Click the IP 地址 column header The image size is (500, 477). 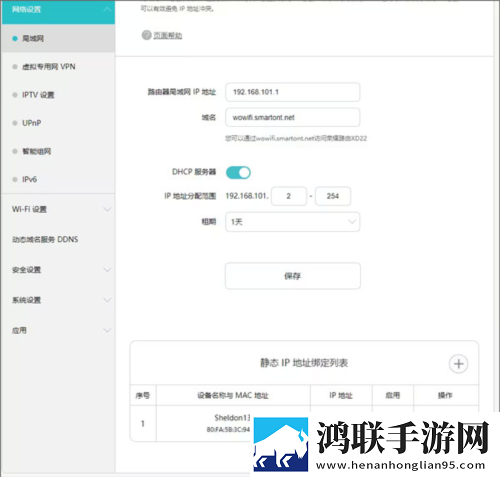[x=341, y=395]
